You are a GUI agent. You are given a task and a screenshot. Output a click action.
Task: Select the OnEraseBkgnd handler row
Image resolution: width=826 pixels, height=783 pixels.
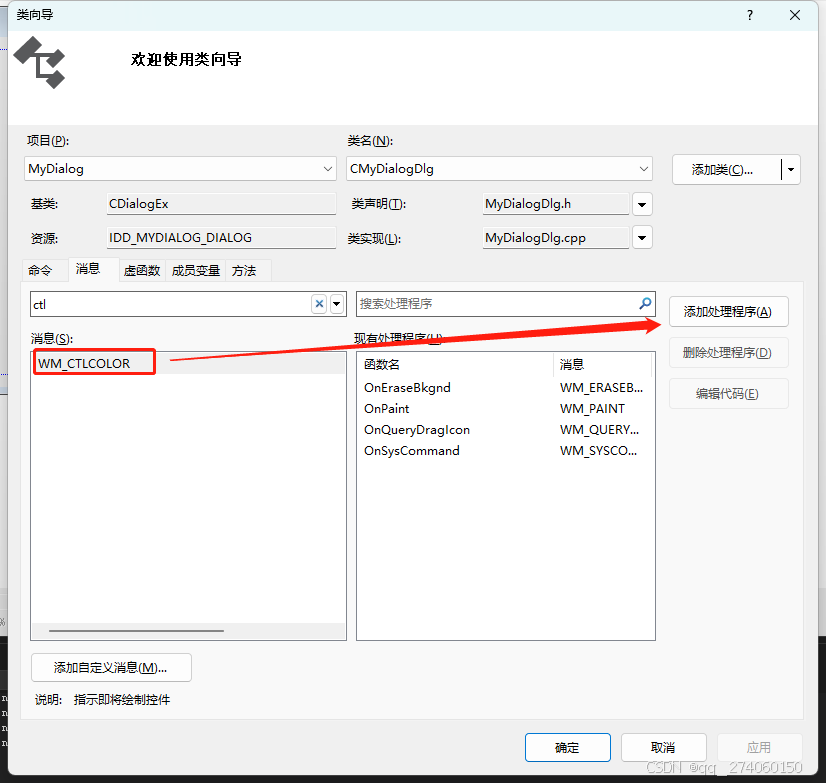pyautogui.click(x=505, y=388)
